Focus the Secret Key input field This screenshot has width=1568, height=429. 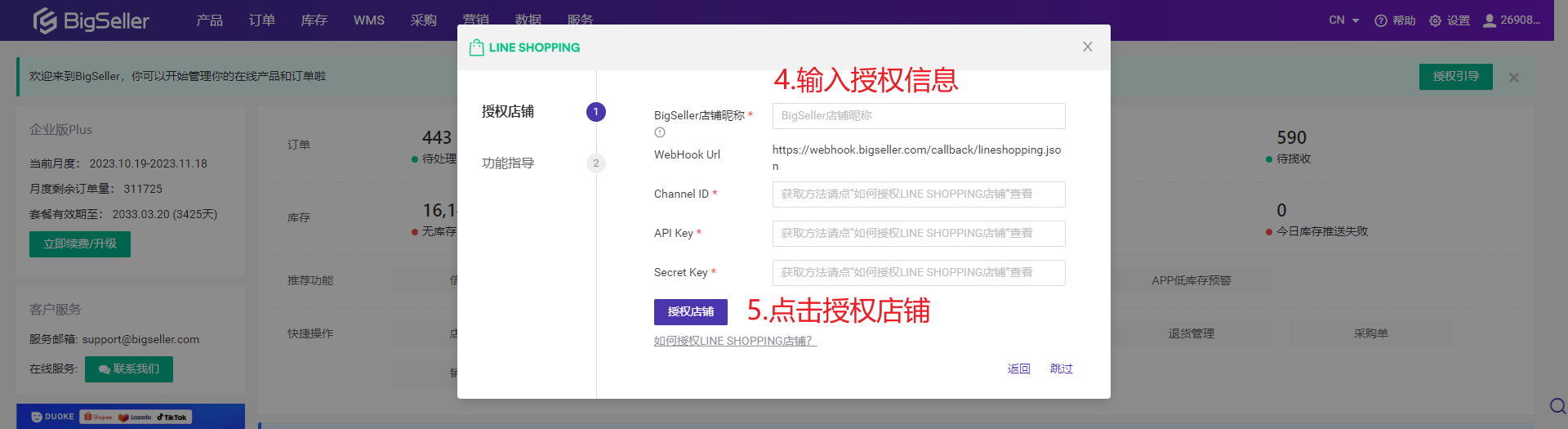[x=919, y=273]
